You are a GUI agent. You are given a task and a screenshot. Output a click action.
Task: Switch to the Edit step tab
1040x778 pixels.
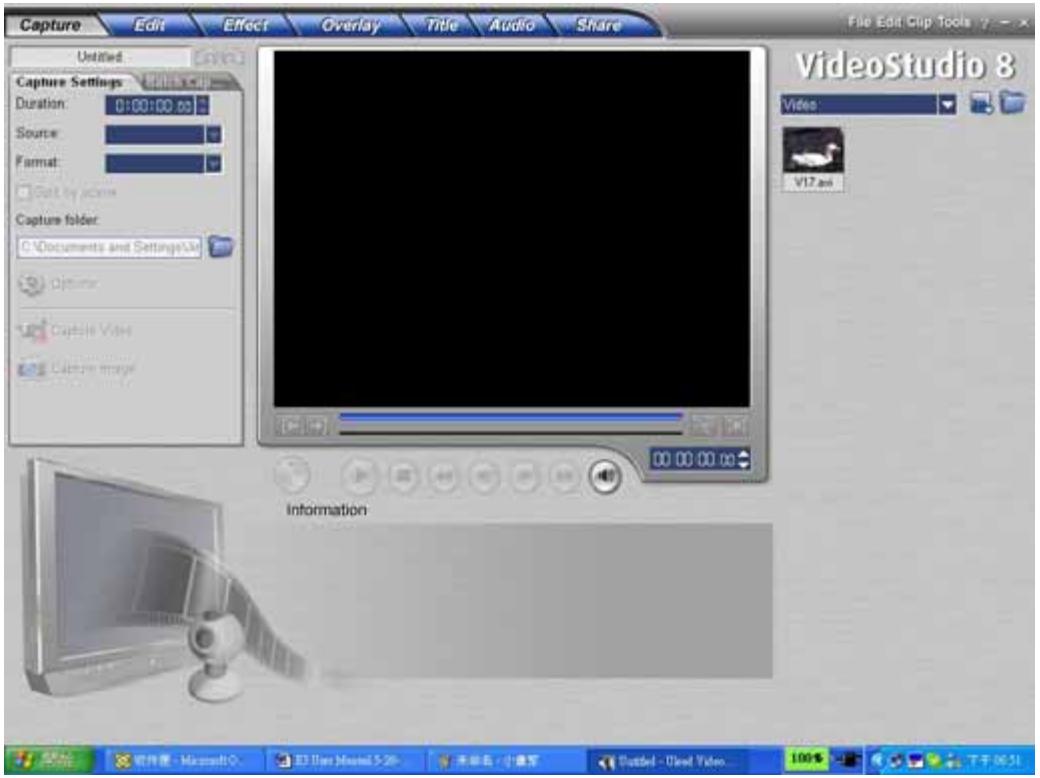click(x=149, y=25)
